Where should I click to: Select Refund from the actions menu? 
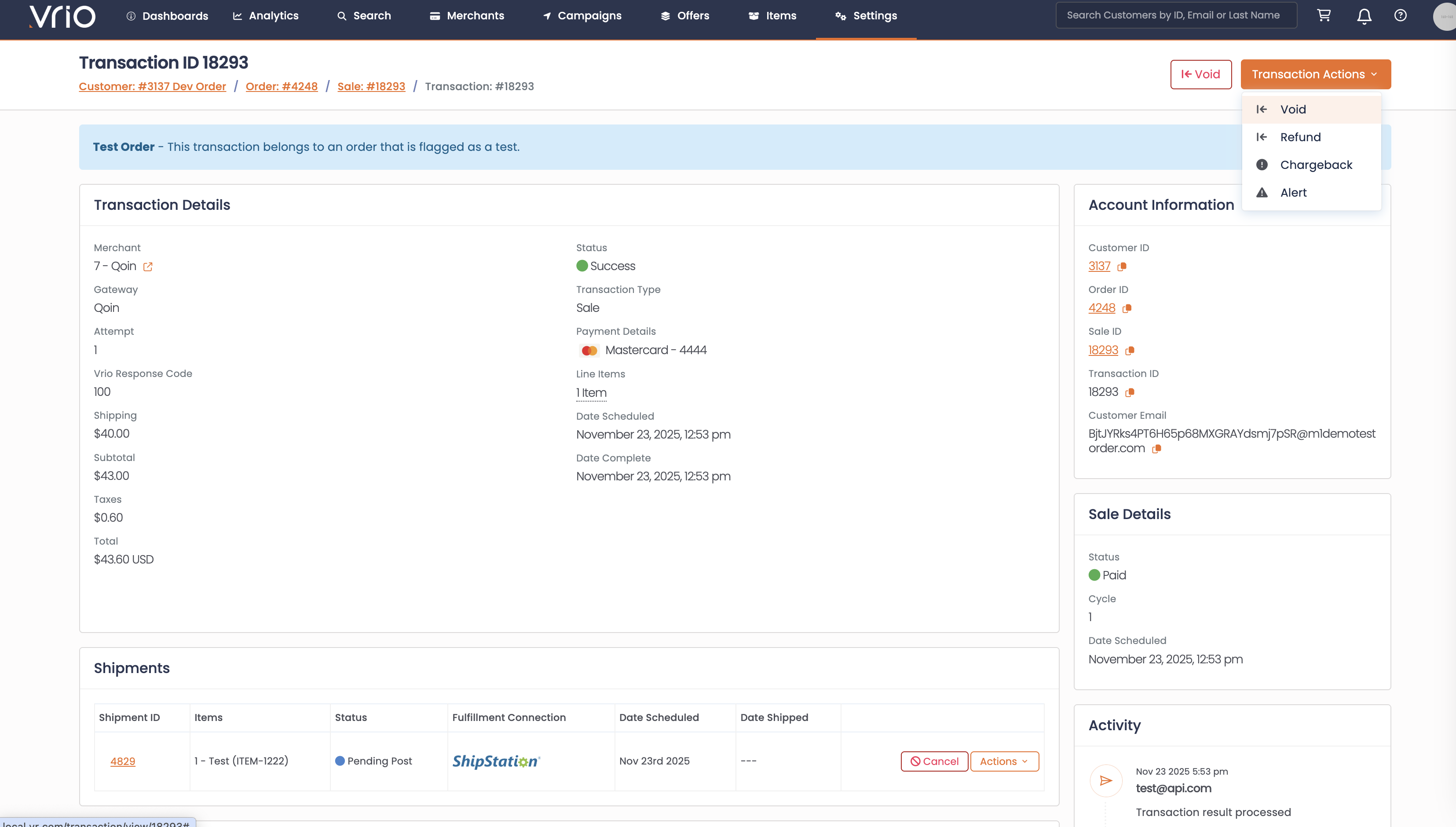tap(1300, 137)
